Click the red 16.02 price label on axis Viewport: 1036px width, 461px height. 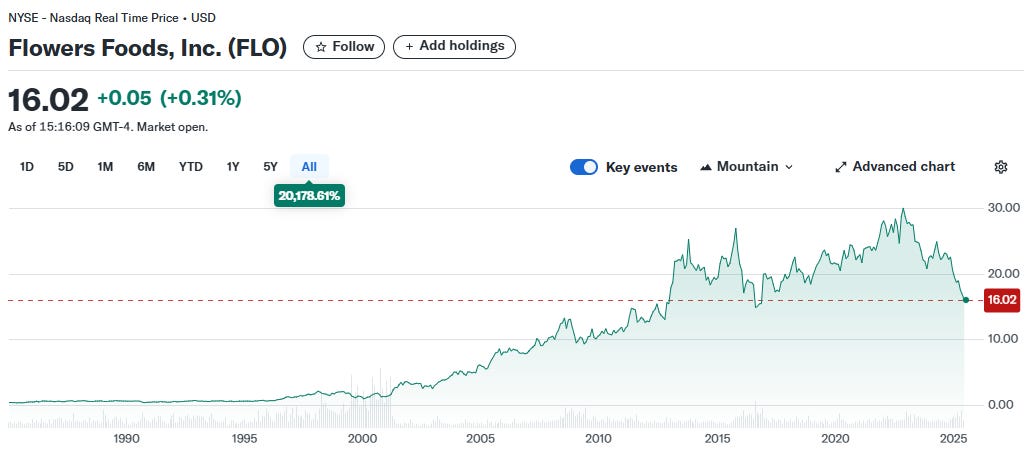coord(1001,300)
